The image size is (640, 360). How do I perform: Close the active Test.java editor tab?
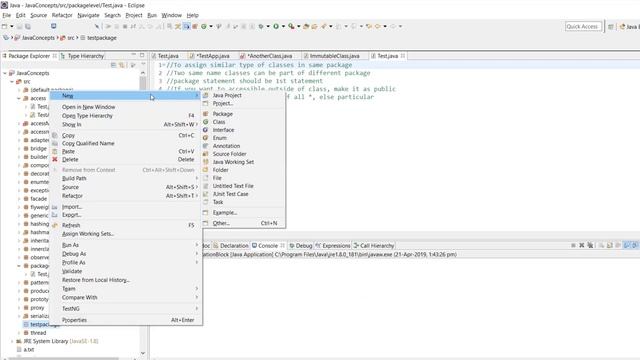pyautogui.click(x=402, y=56)
